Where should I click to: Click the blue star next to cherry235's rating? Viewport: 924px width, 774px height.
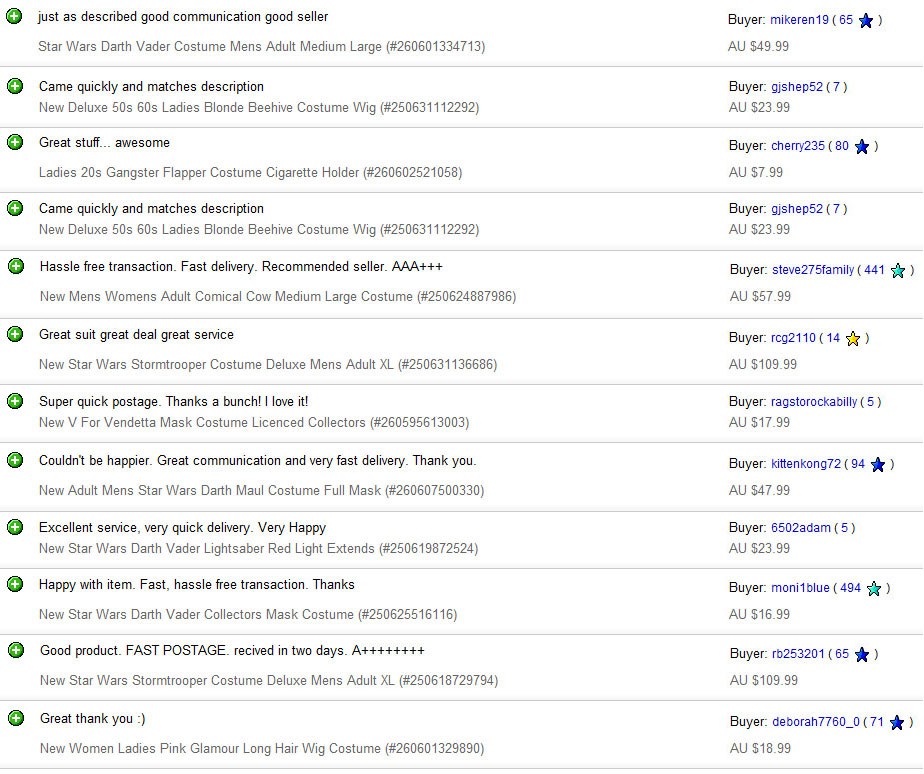click(x=862, y=147)
